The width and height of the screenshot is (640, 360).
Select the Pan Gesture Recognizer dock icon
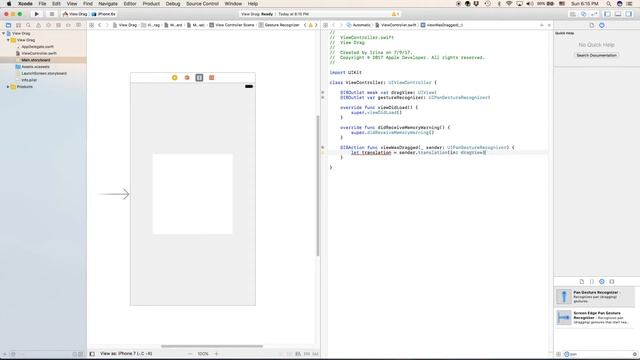[199, 78]
